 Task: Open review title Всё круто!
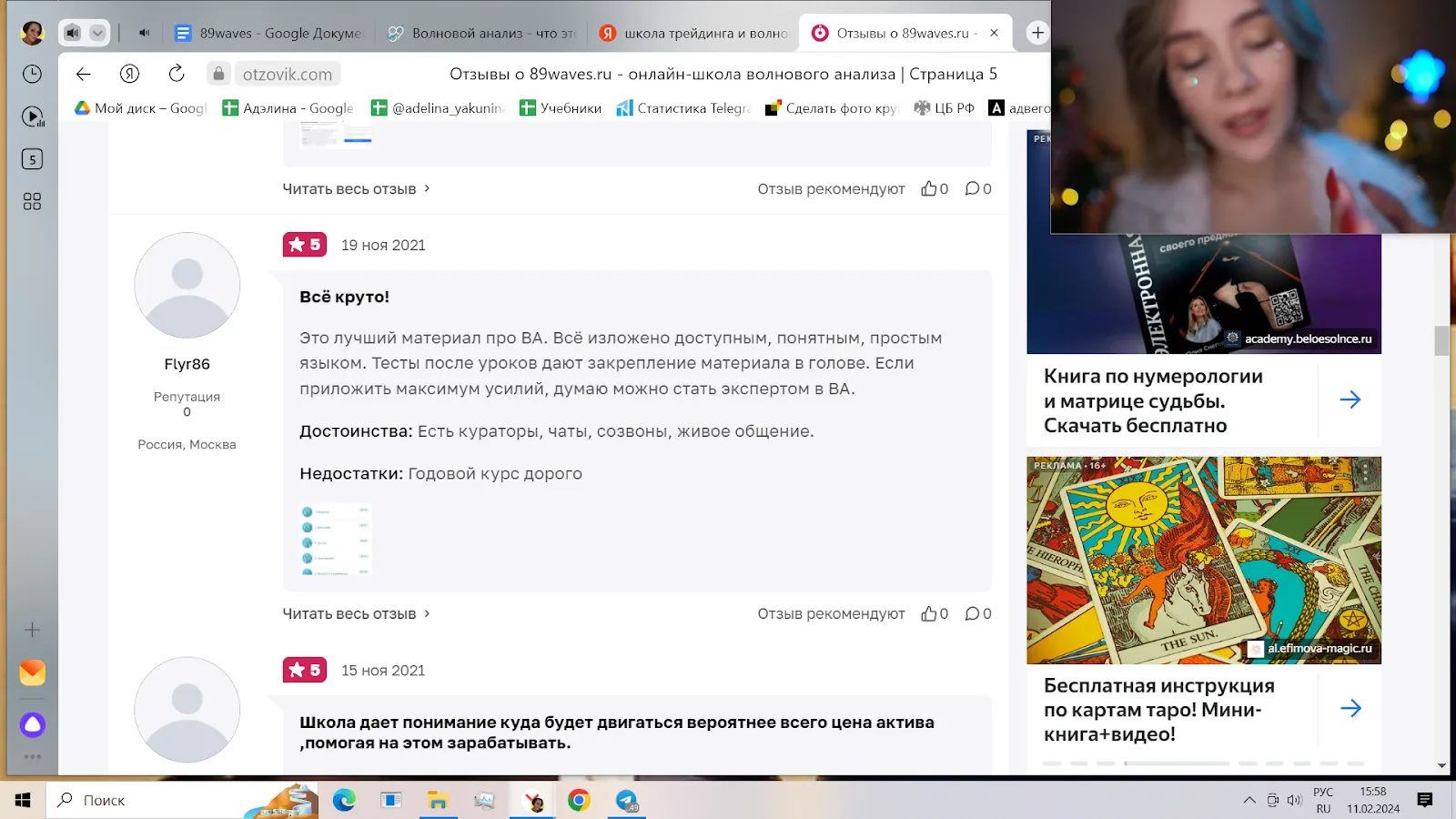344,297
